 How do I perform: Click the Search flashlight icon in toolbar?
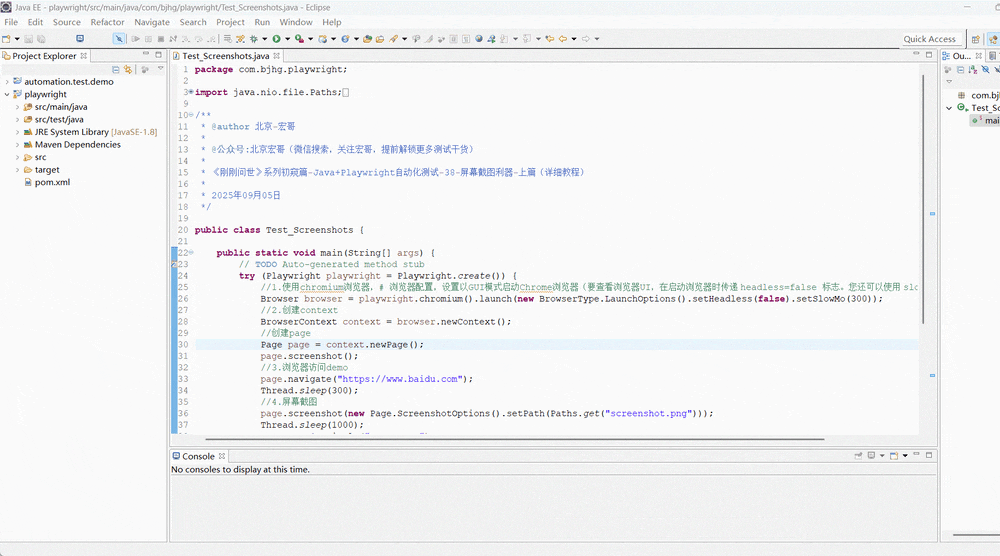pyautogui.click(x=393, y=39)
